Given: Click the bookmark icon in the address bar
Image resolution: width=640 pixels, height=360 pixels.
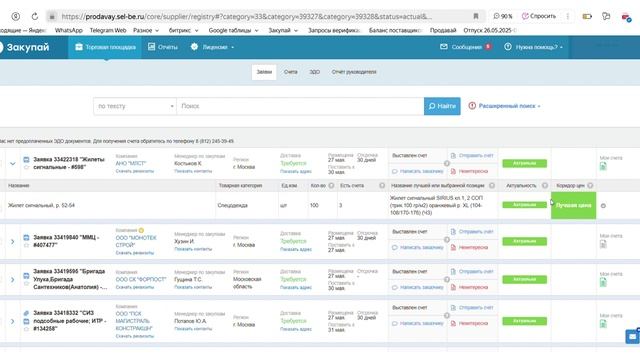Looking at the screenshot, I should (x=476, y=16).
